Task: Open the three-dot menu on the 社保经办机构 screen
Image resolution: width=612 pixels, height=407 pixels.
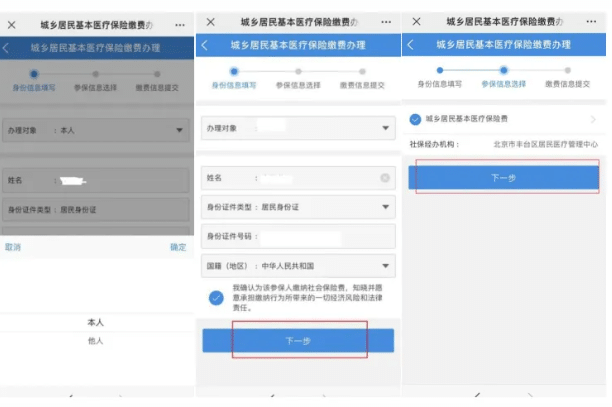Action: [585, 21]
